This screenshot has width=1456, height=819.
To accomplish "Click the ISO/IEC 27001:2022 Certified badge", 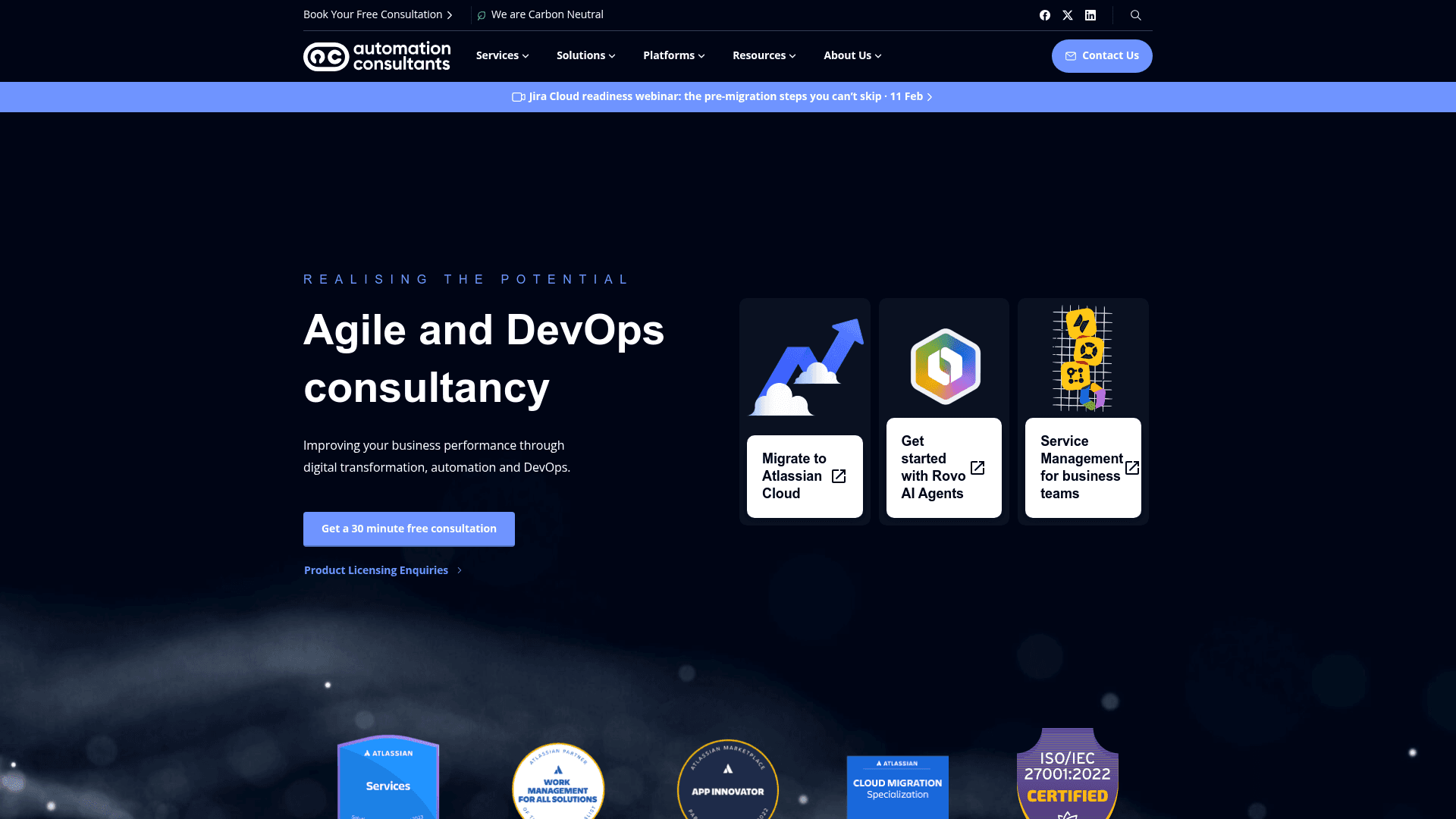I will coord(1066,775).
